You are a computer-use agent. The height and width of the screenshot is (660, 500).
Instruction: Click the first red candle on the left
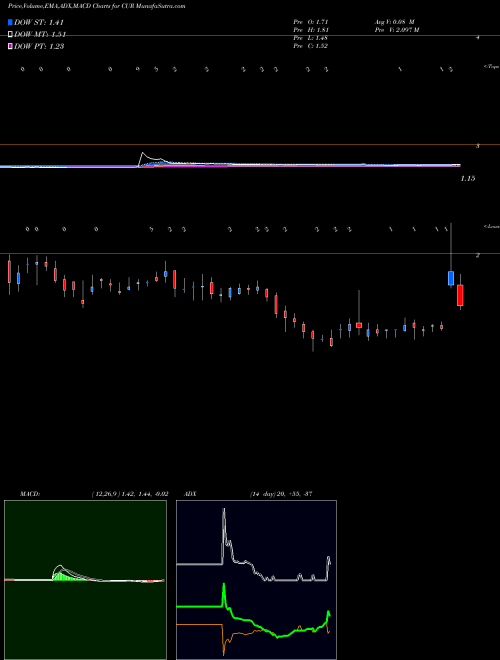coord(9,271)
